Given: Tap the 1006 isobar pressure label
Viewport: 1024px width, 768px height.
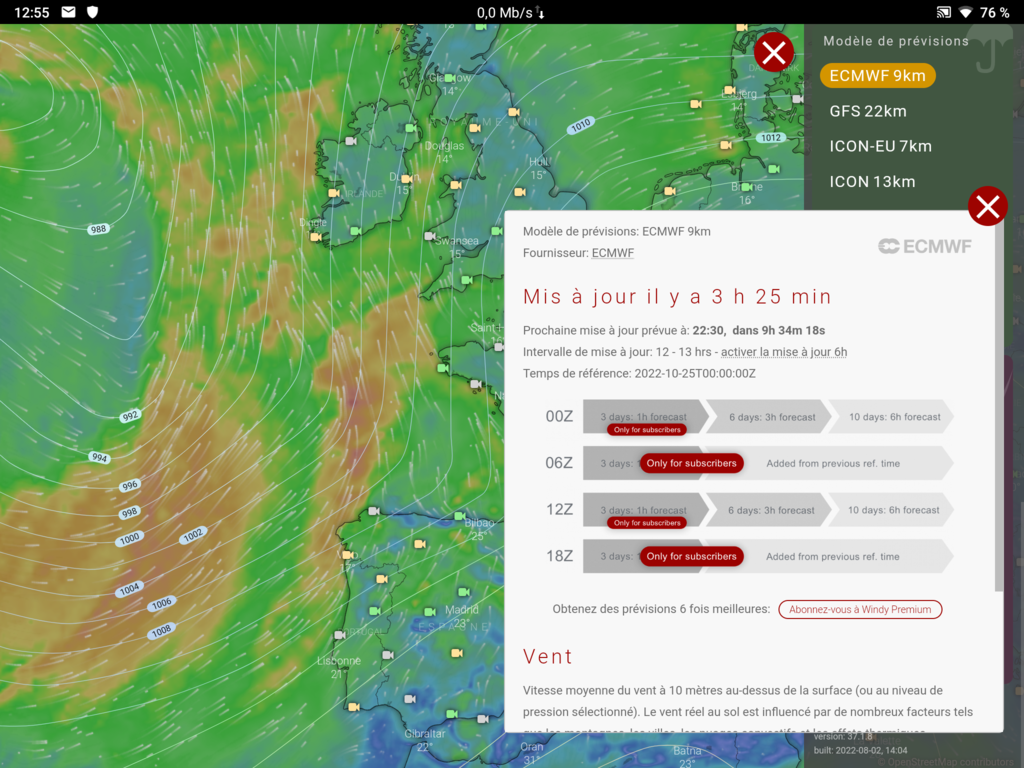Looking at the screenshot, I should click(161, 604).
